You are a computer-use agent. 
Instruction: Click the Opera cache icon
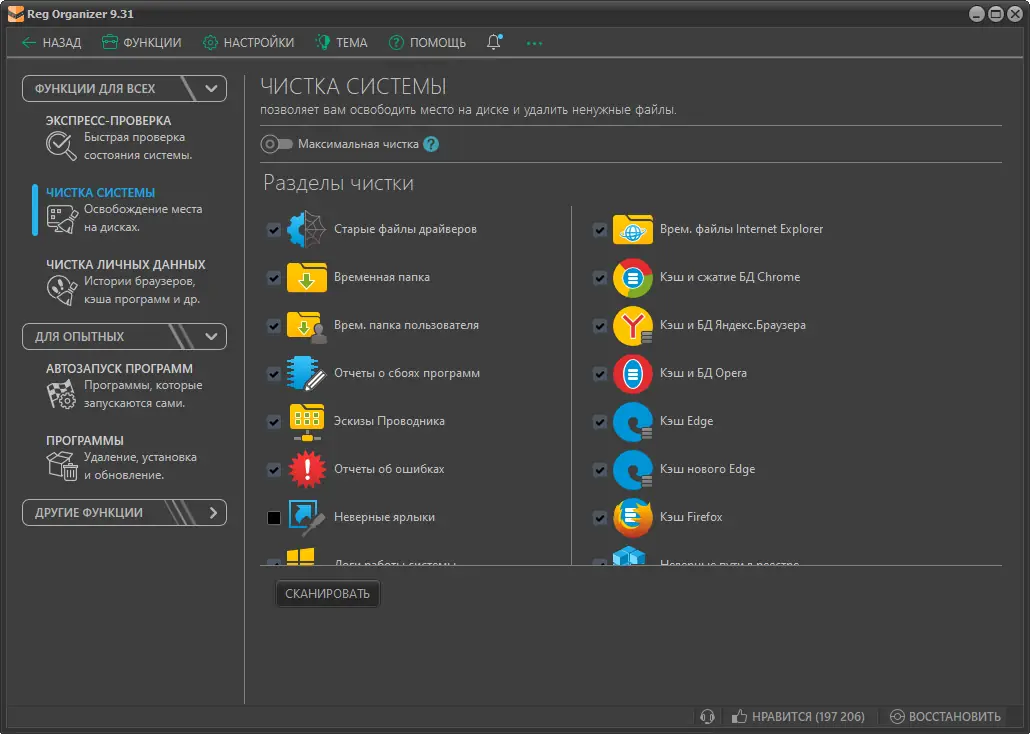point(632,373)
